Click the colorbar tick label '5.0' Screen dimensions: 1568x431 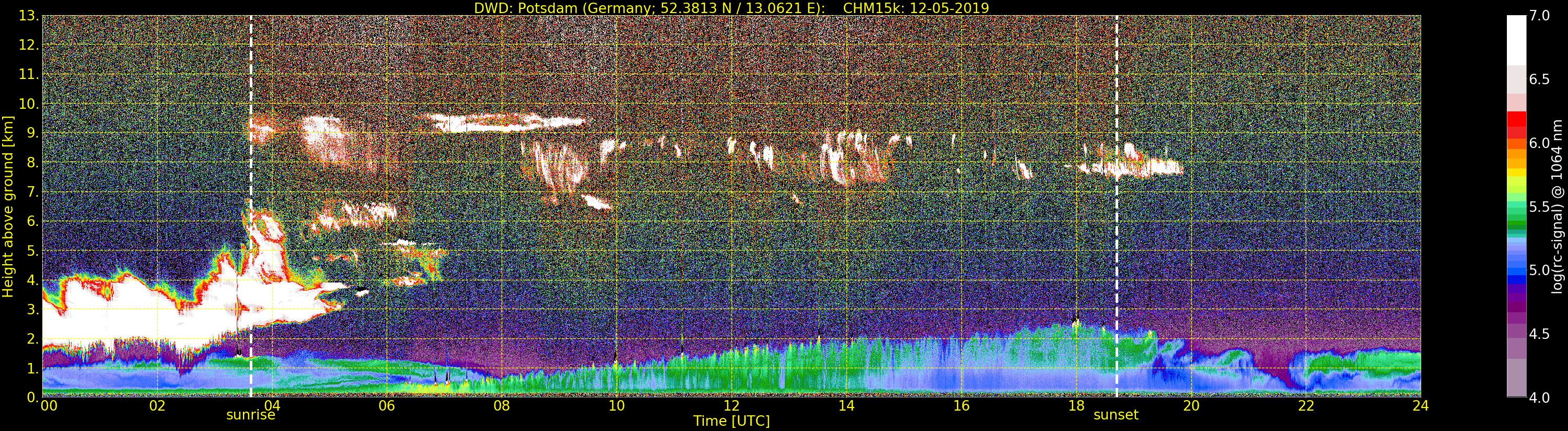1539,270
